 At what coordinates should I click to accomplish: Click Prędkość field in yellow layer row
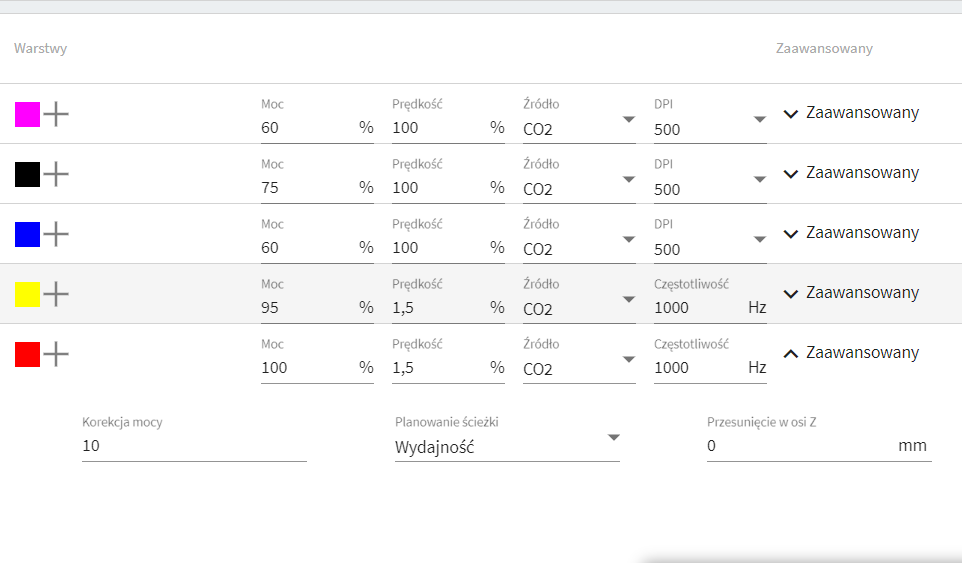pos(448,301)
